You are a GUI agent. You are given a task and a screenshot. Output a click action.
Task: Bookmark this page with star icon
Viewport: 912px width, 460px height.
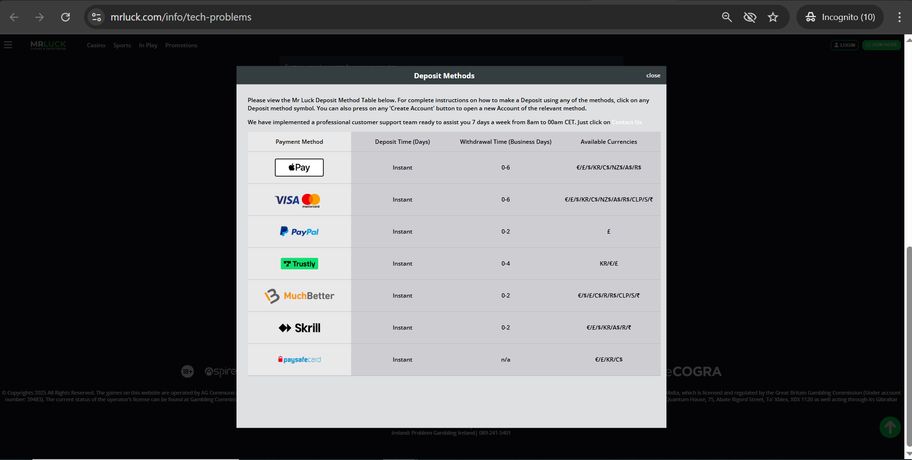(x=773, y=17)
